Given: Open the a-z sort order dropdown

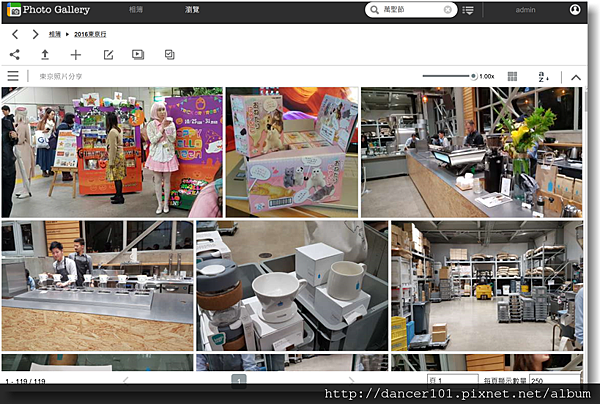Looking at the screenshot, I should tap(543, 77).
